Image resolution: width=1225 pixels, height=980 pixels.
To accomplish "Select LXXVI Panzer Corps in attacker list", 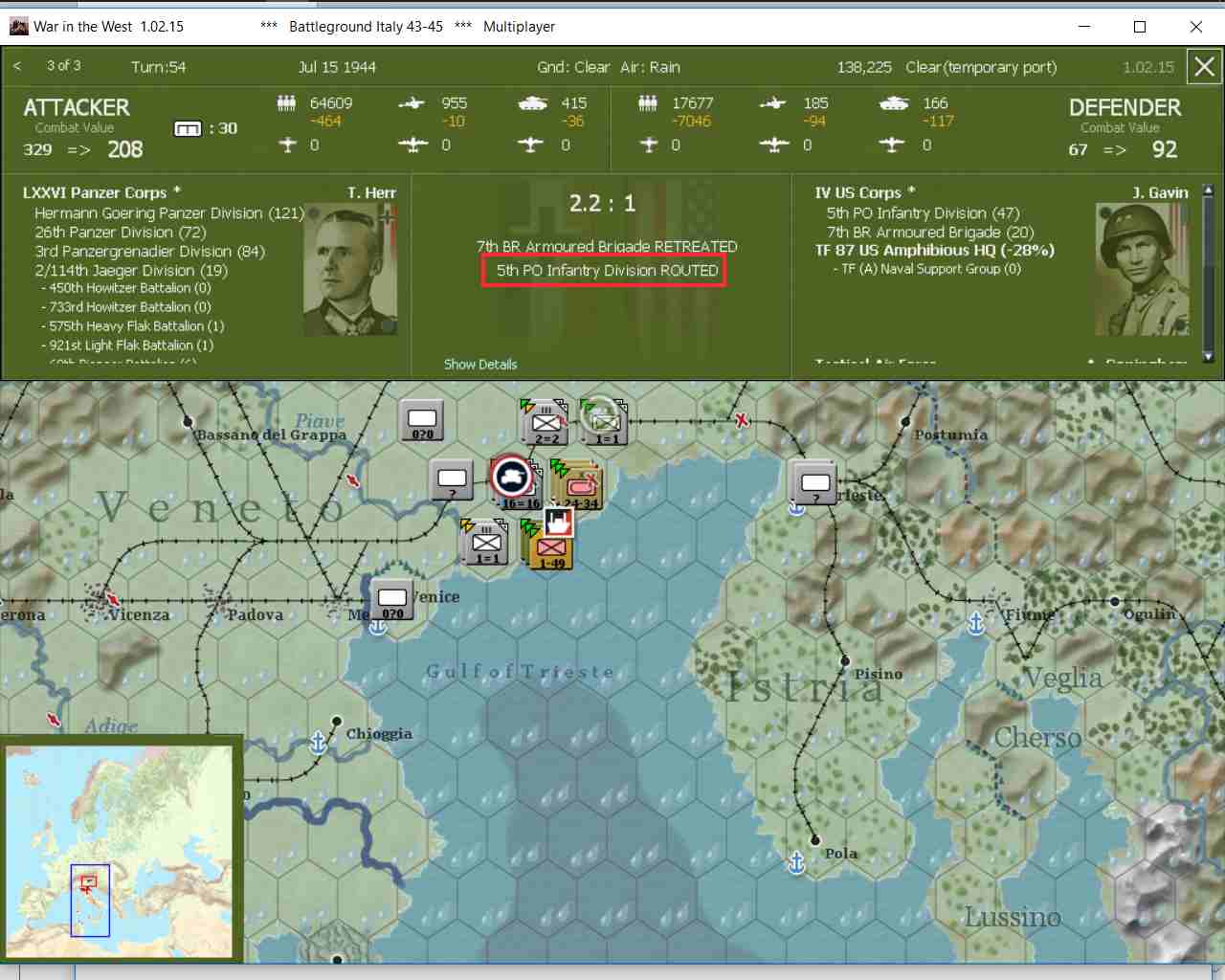I will [x=101, y=192].
